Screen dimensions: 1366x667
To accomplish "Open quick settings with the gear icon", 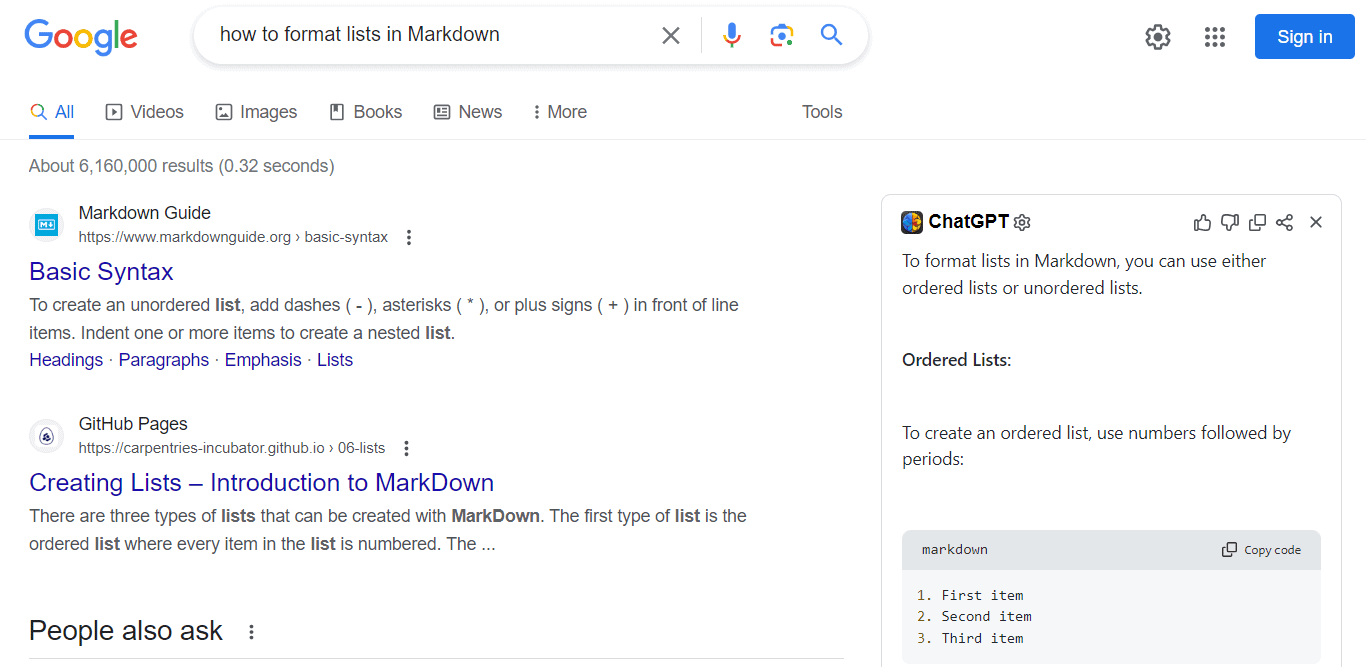I will [x=1157, y=37].
